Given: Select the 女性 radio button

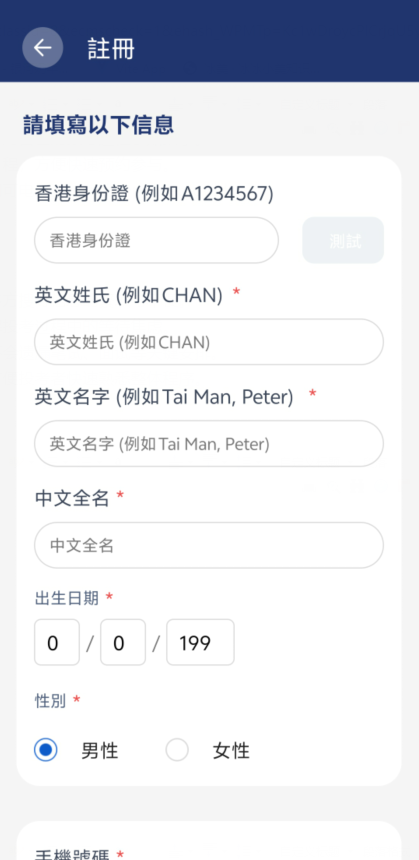Looking at the screenshot, I should (x=177, y=750).
